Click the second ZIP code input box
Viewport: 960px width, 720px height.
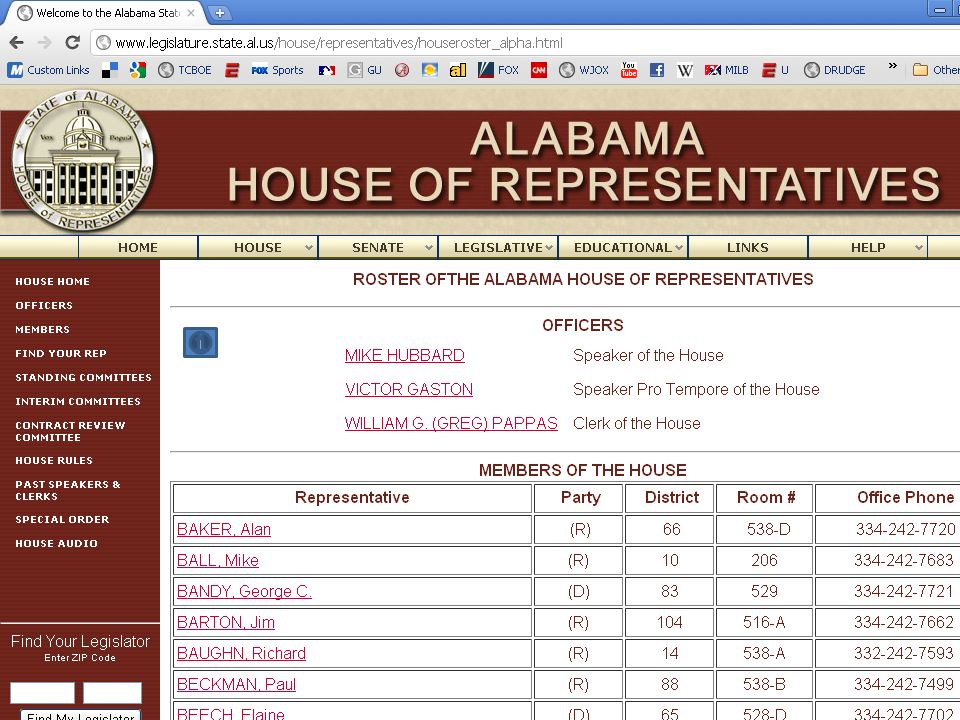tap(112, 693)
